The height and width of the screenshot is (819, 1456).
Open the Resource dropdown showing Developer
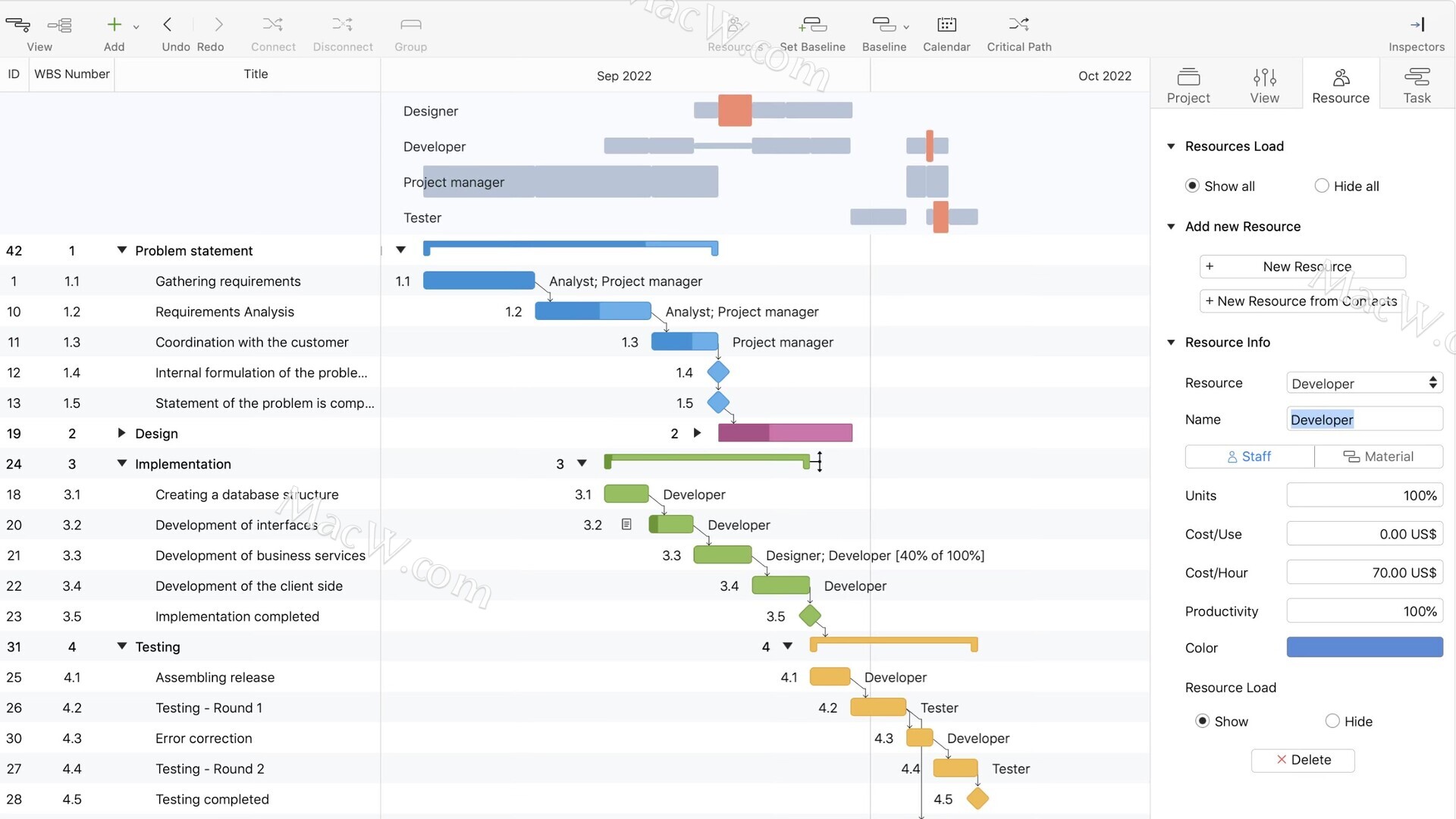[x=1364, y=383]
